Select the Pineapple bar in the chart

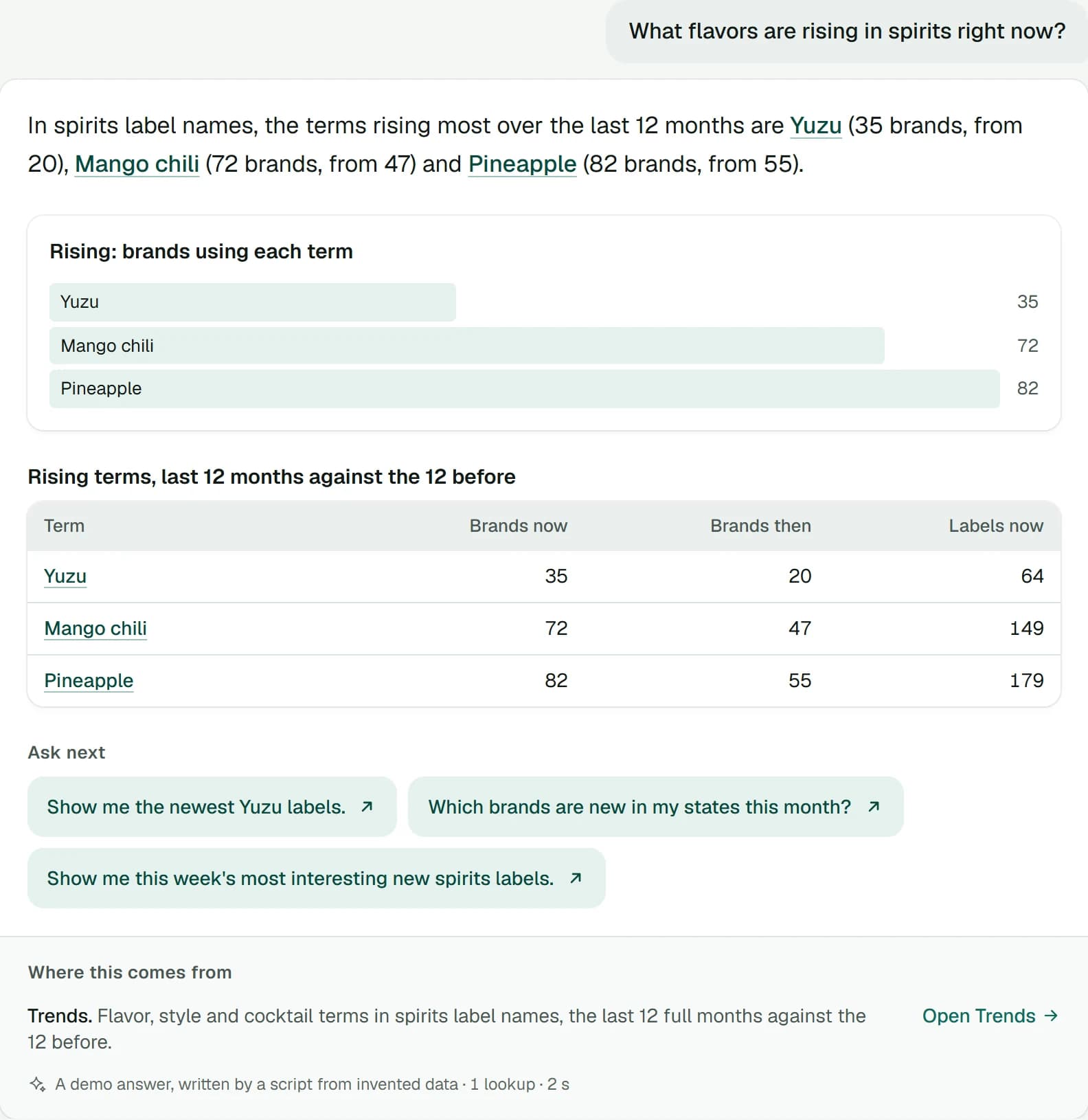pyautogui.click(x=525, y=389)
